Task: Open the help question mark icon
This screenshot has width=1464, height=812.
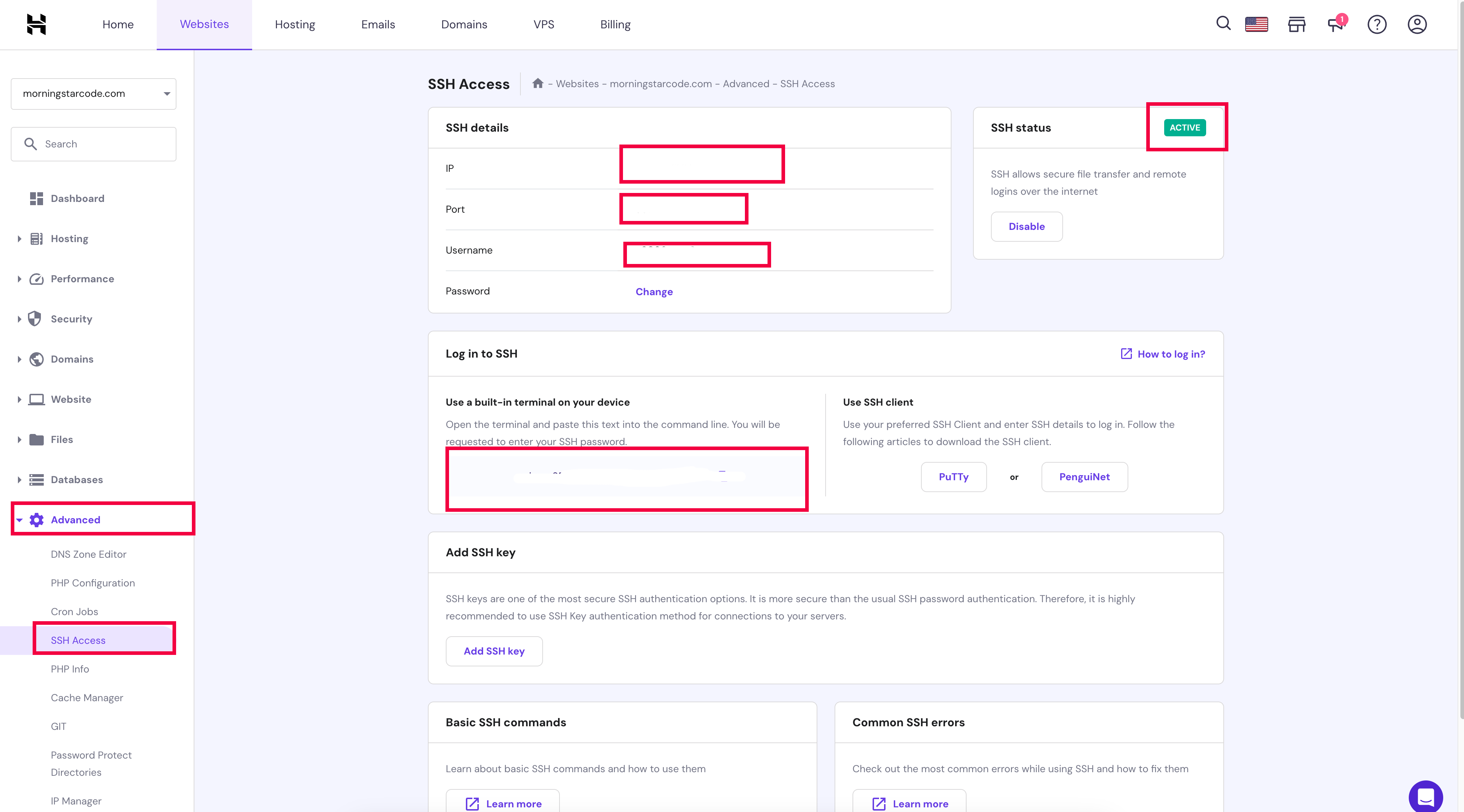Action: [x=1377, y=24]
